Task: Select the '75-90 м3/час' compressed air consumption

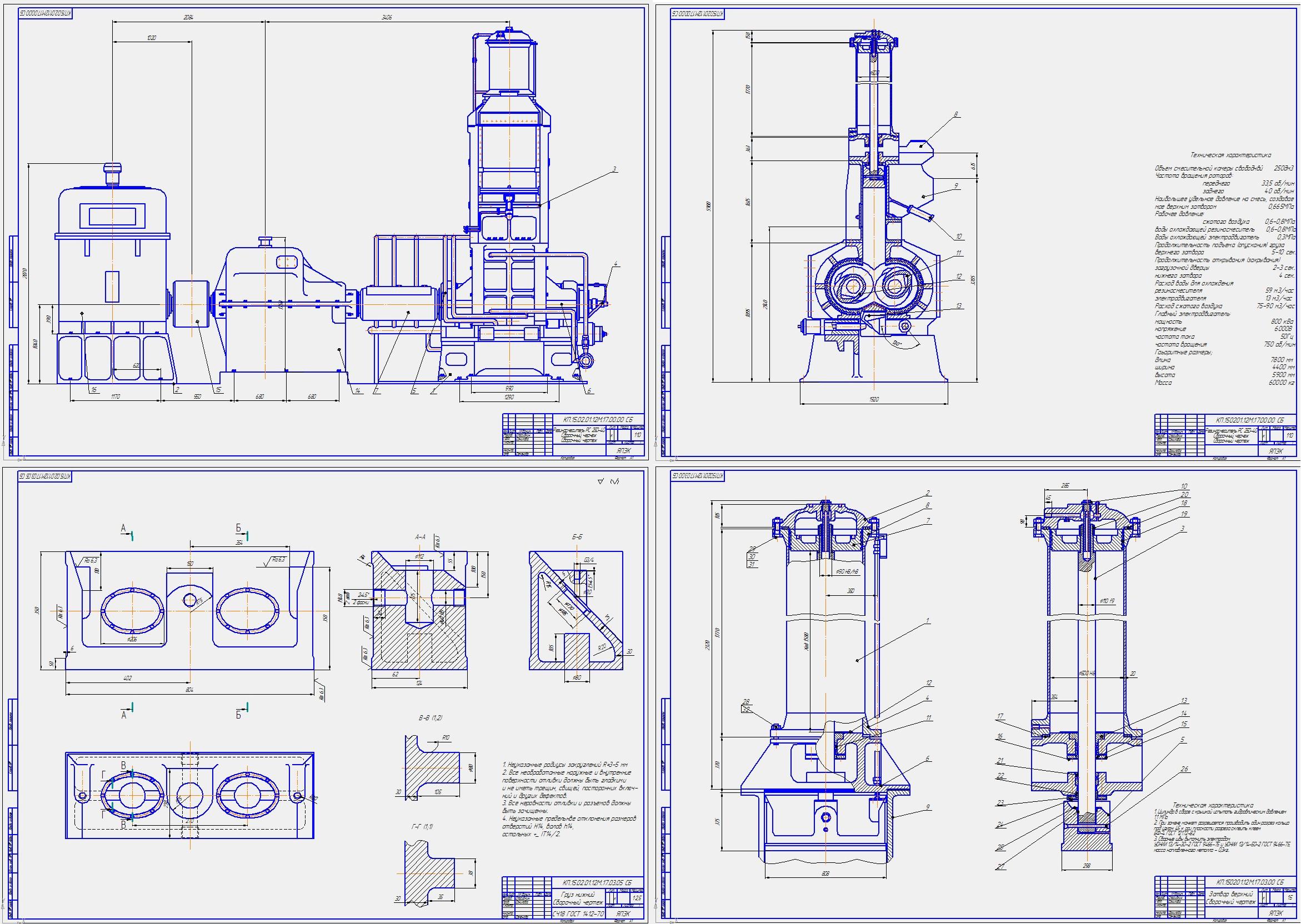Action: [1276, 306]
